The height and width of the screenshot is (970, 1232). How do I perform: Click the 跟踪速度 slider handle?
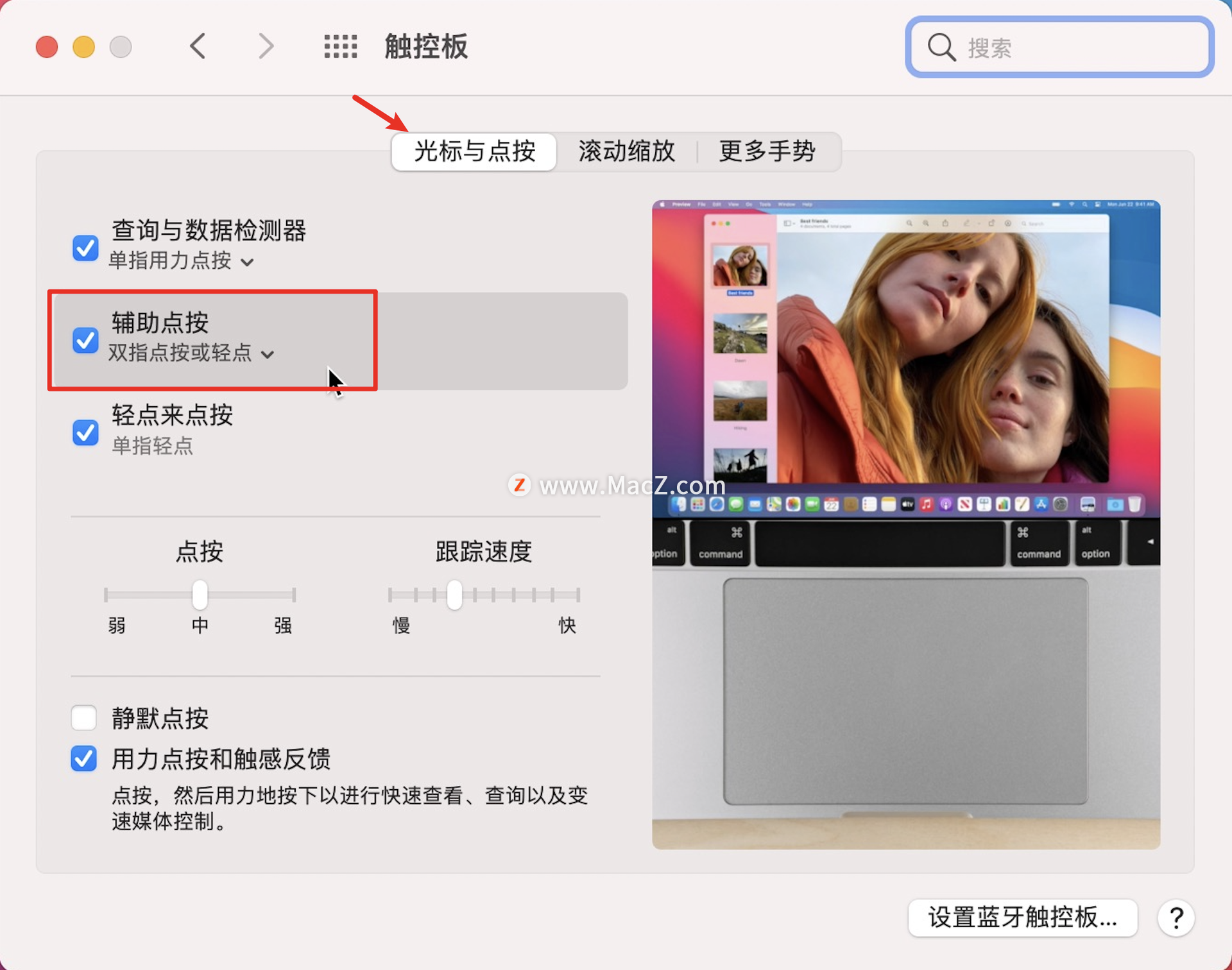pos(454,595)
